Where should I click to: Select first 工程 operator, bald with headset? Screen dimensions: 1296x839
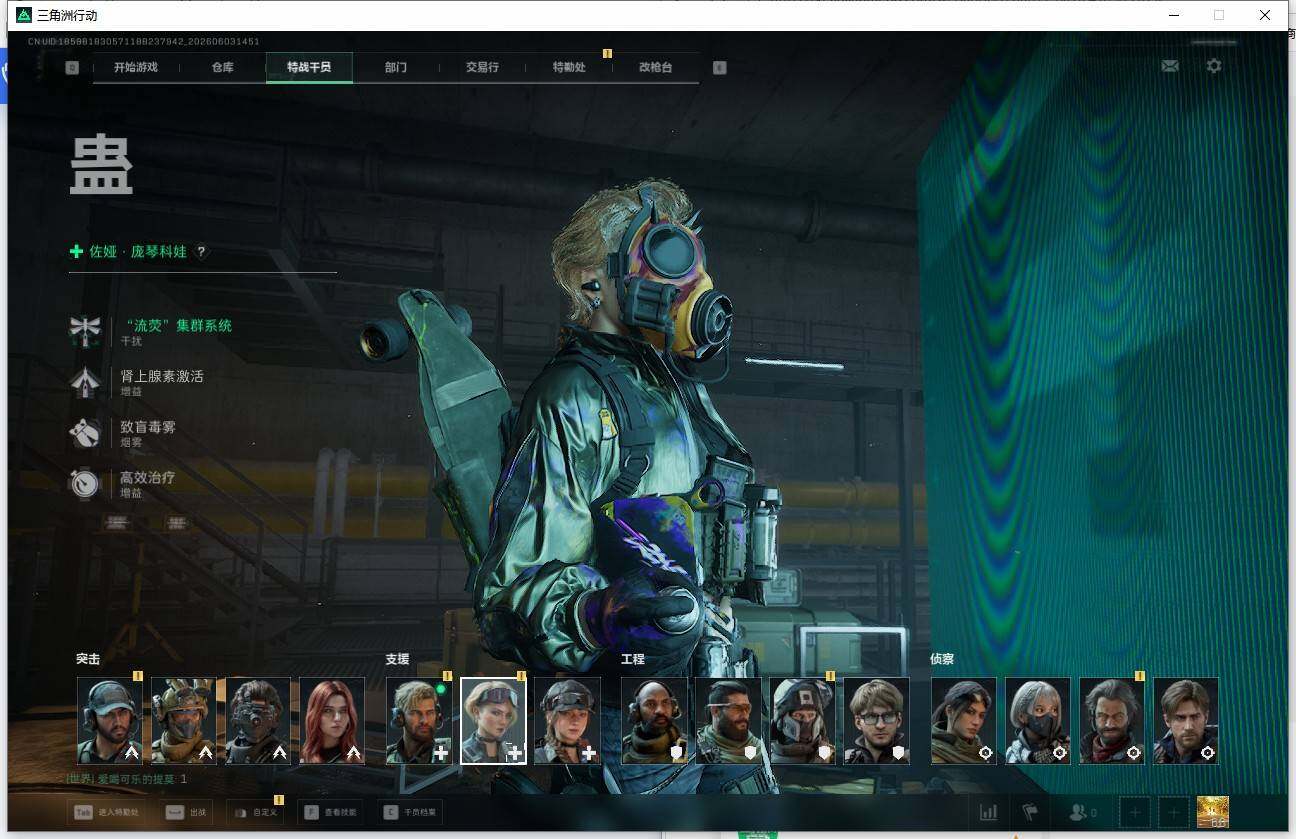click(655, 721)
